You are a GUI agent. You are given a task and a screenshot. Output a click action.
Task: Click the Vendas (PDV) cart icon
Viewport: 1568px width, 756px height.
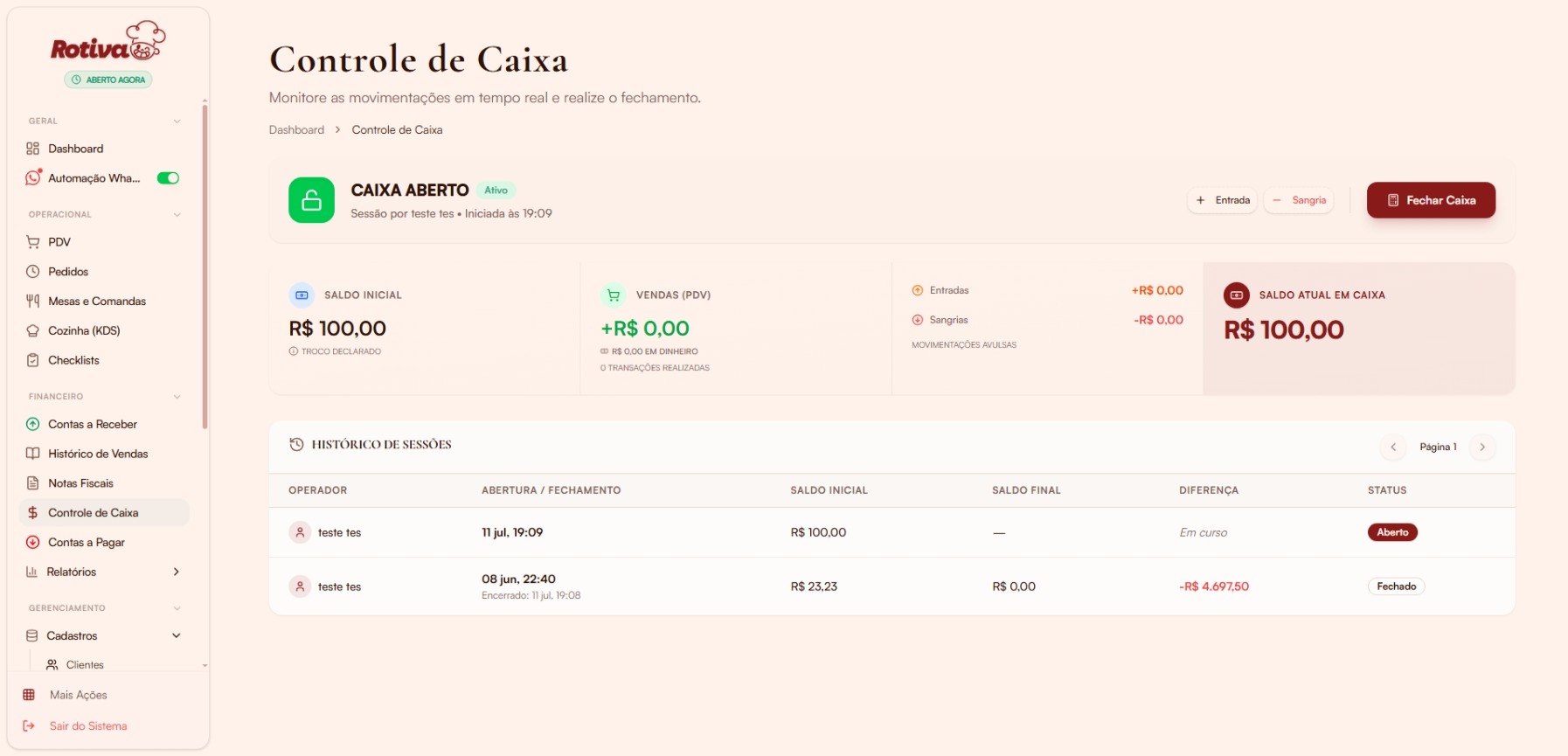[614, 295]
